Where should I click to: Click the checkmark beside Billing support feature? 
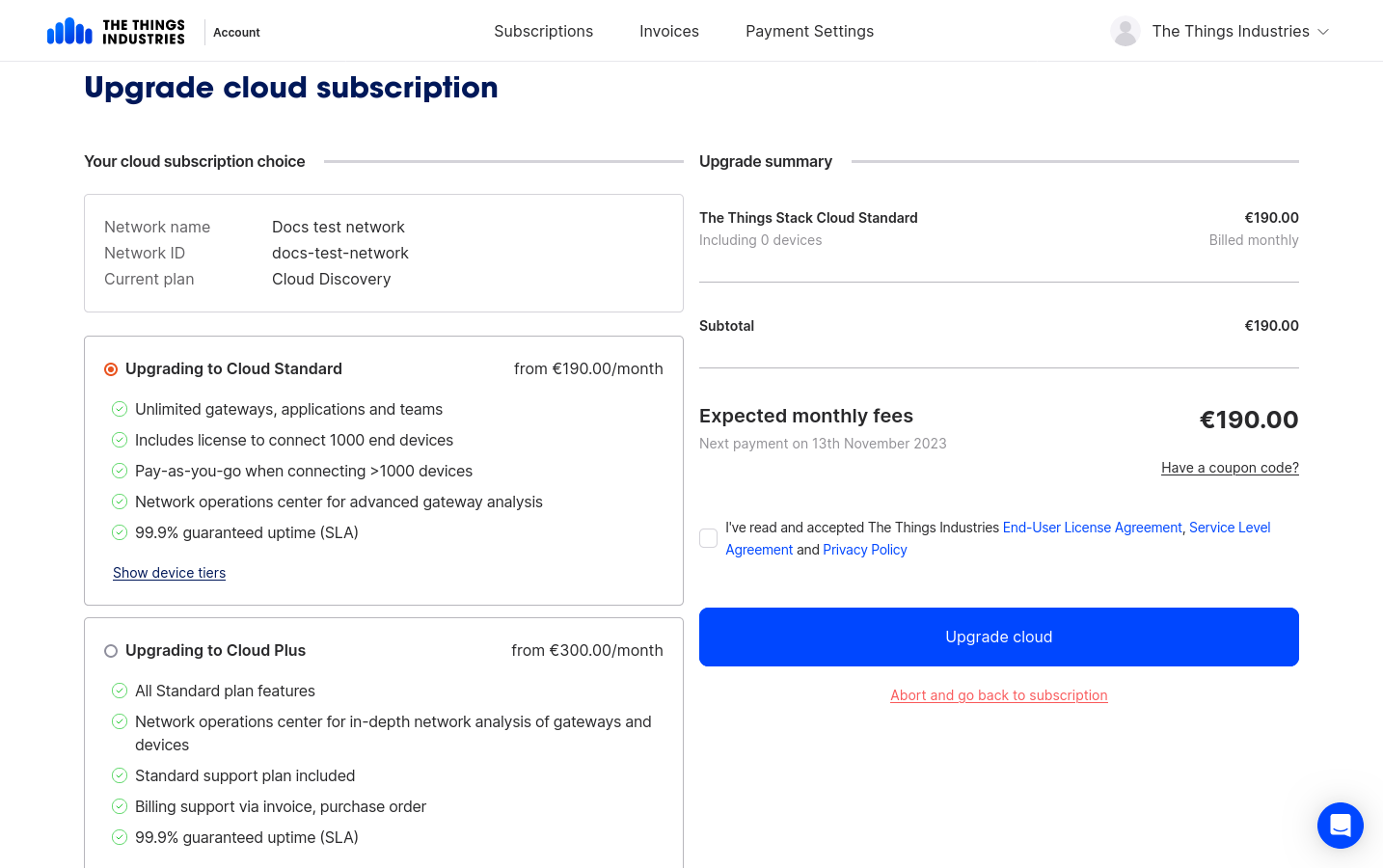tap(120, 806)
